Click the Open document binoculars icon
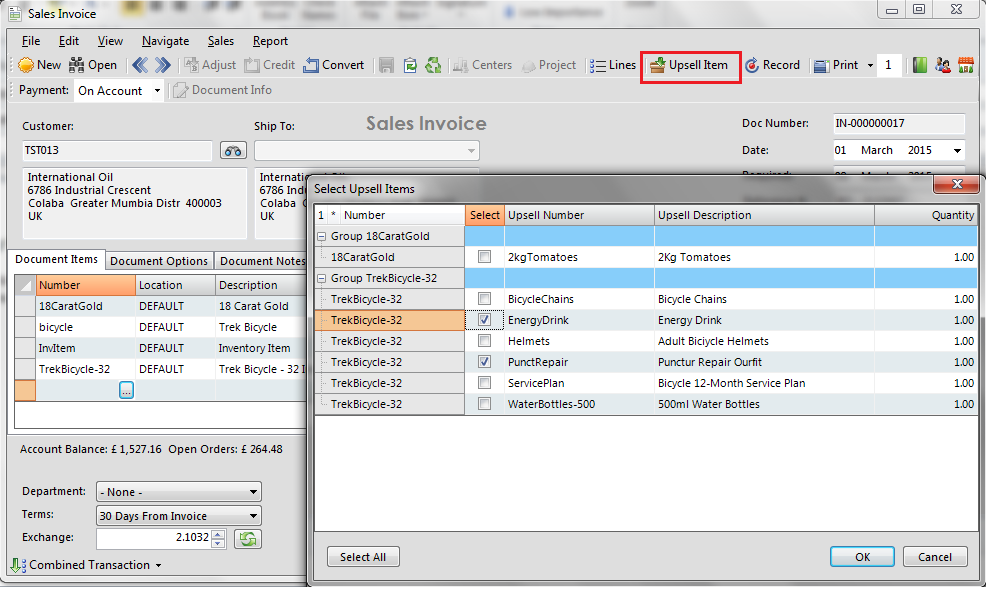989x600 pixels. pyautogui.click(x=76, y=65)
